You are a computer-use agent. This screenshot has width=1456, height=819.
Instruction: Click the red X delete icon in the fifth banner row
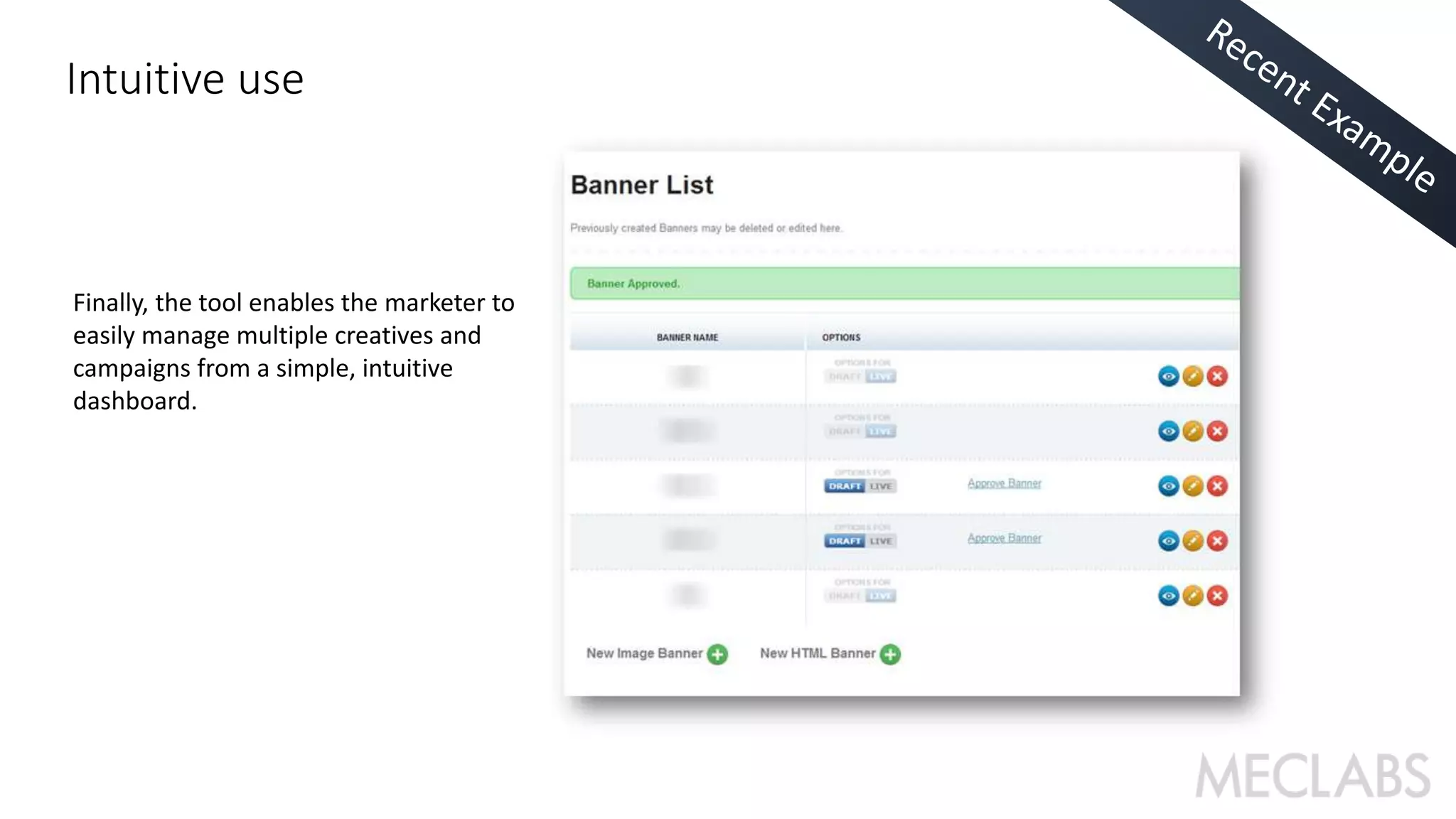(1217, 596)
